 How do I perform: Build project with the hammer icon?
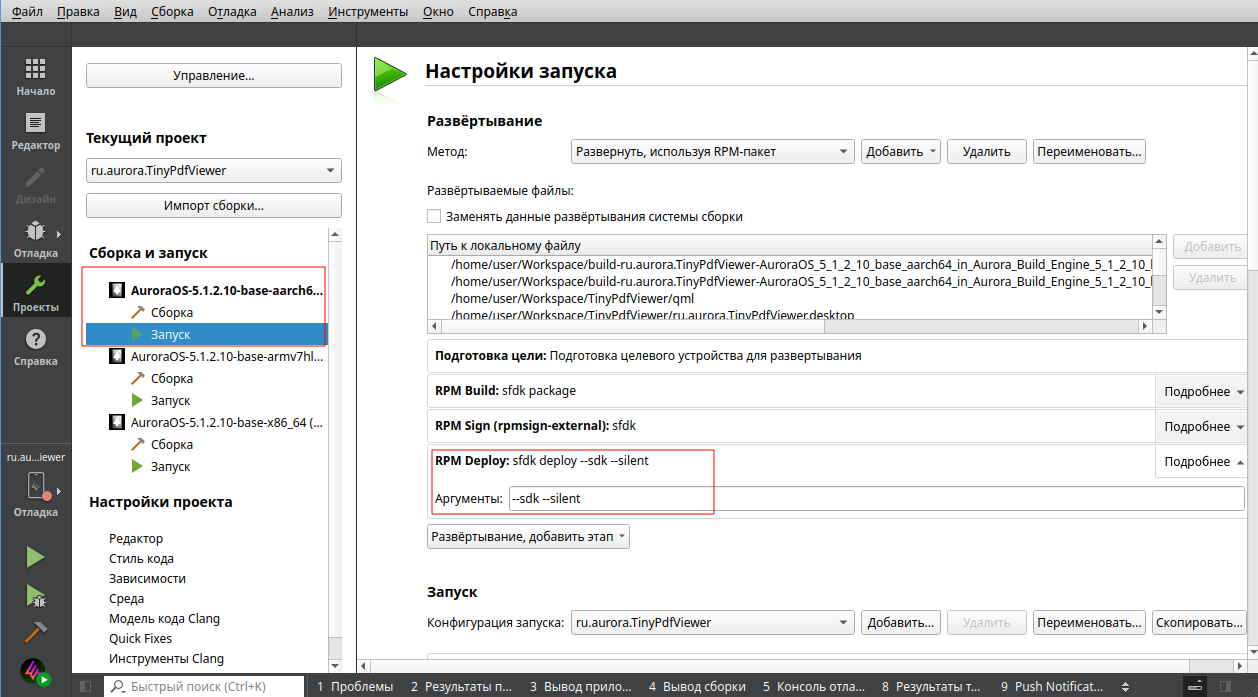pyautogui.click(x=35, y=633)
